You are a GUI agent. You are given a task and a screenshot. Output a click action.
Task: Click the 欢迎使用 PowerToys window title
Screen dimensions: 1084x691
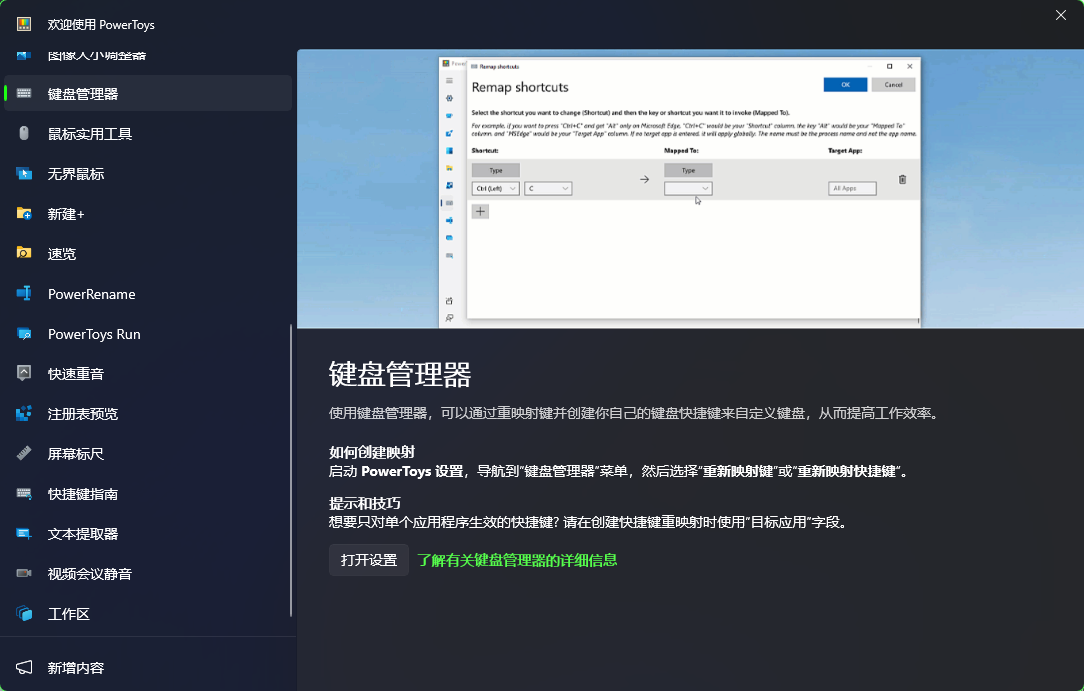coord(101,24)
